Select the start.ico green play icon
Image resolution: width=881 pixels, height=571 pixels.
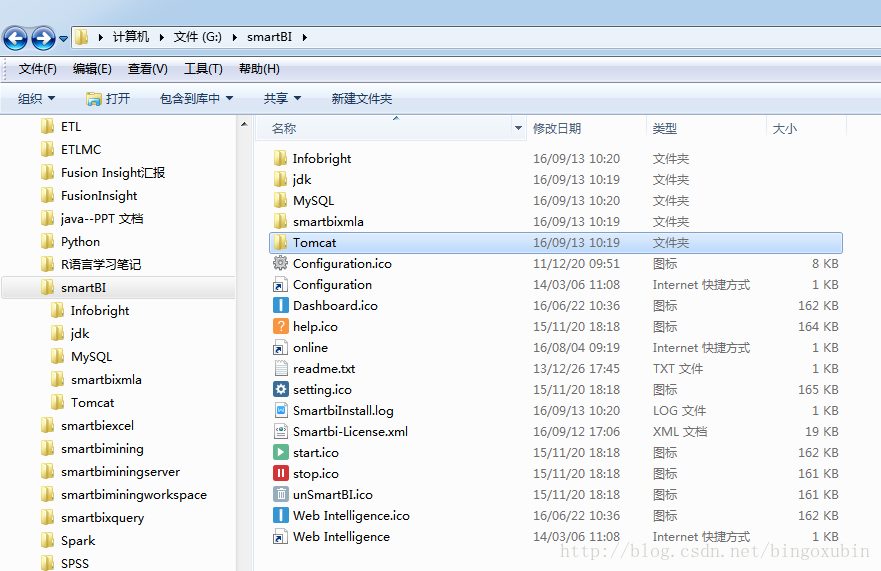tap(280, 452)
